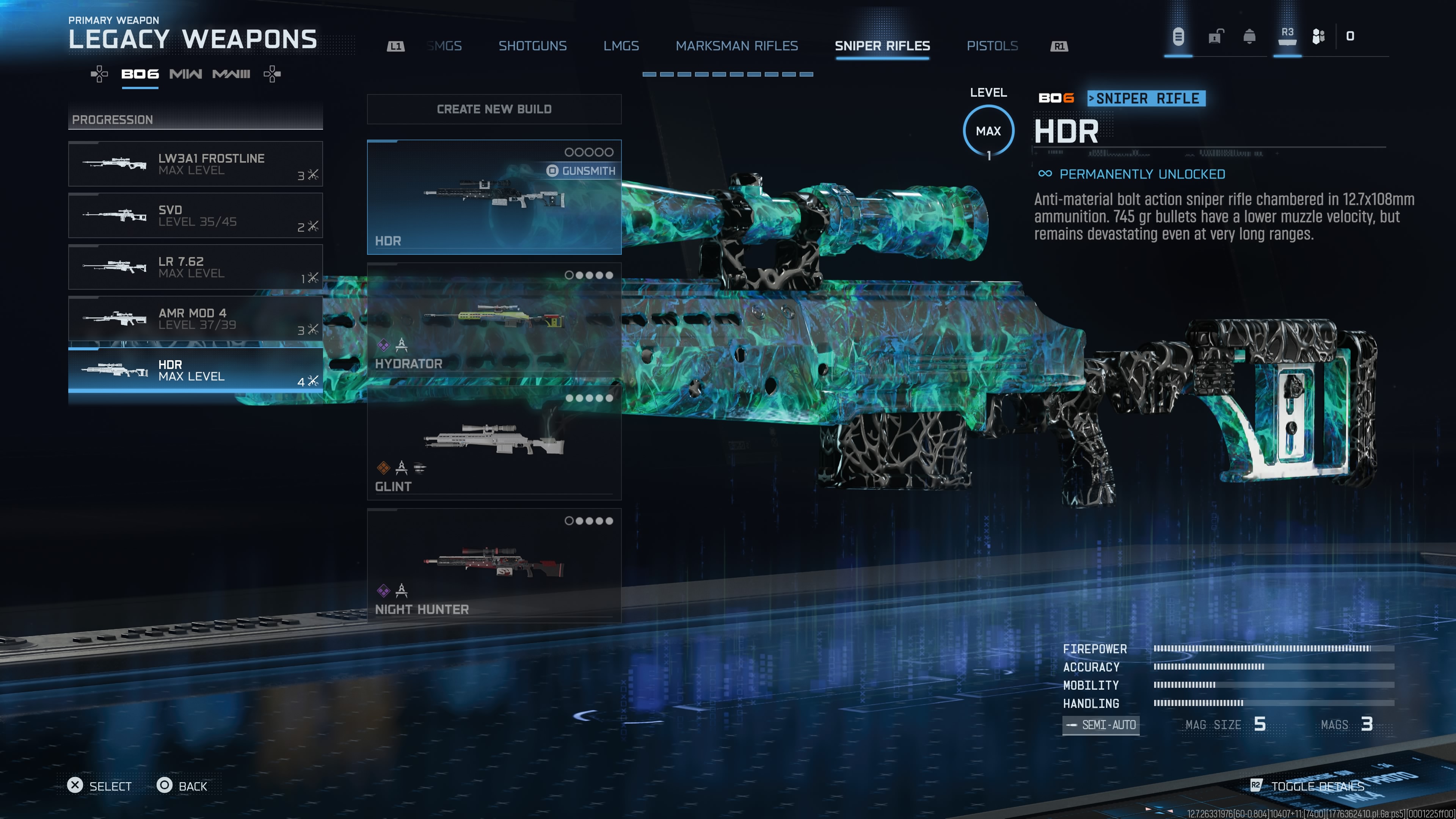Choose the Hydrator blueprint card

tap(494, 319)
